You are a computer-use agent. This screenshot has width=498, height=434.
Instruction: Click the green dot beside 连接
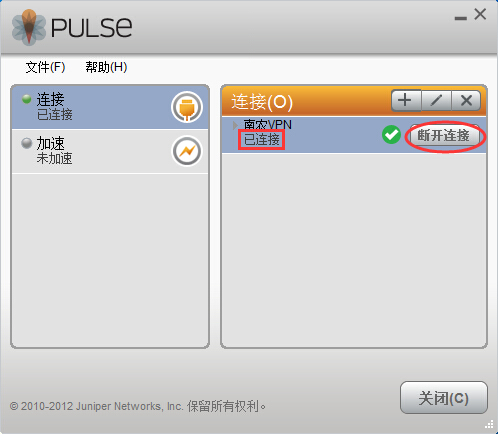(27, 99)
